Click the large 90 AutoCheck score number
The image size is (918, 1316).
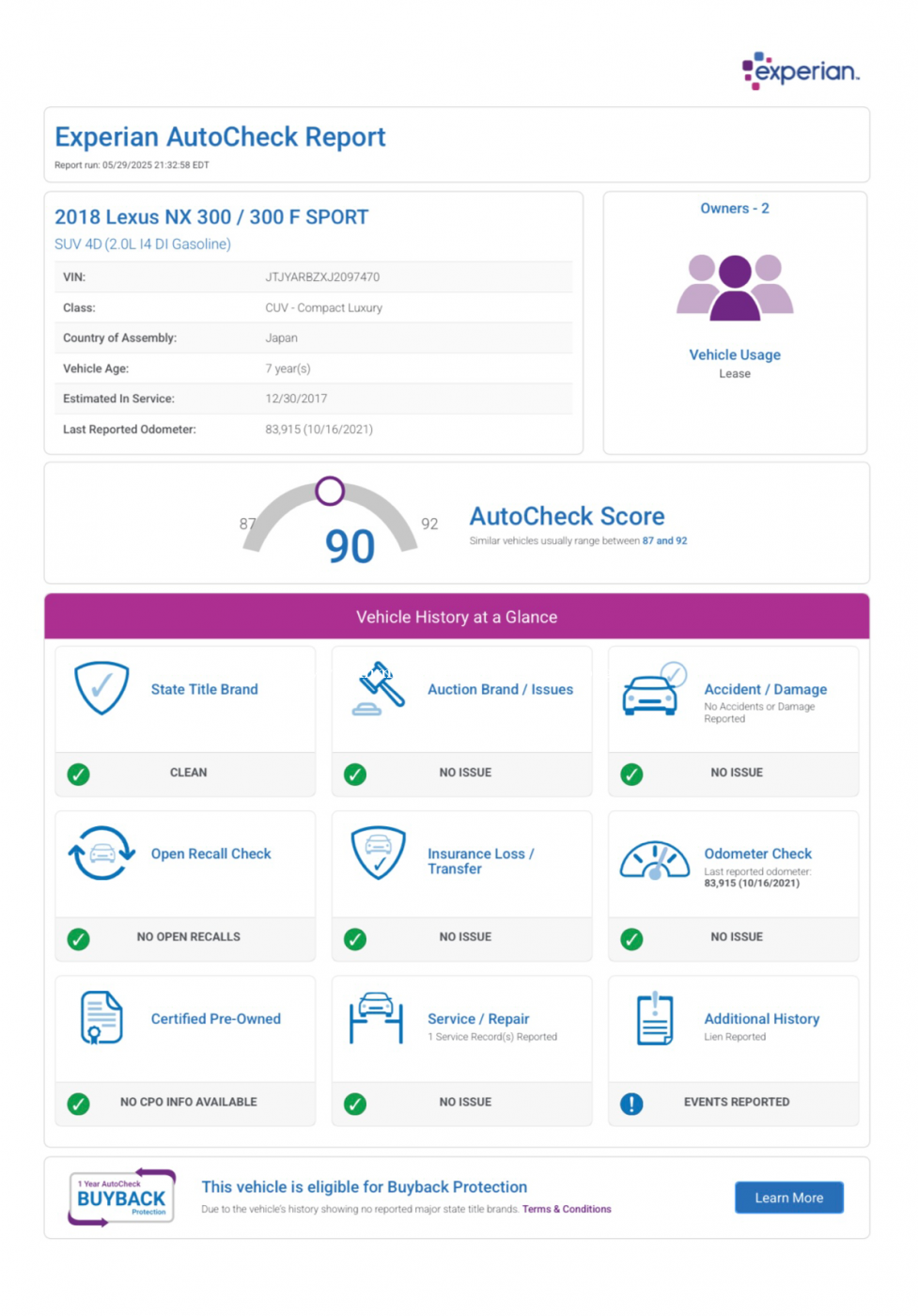[x=350, y=546]
